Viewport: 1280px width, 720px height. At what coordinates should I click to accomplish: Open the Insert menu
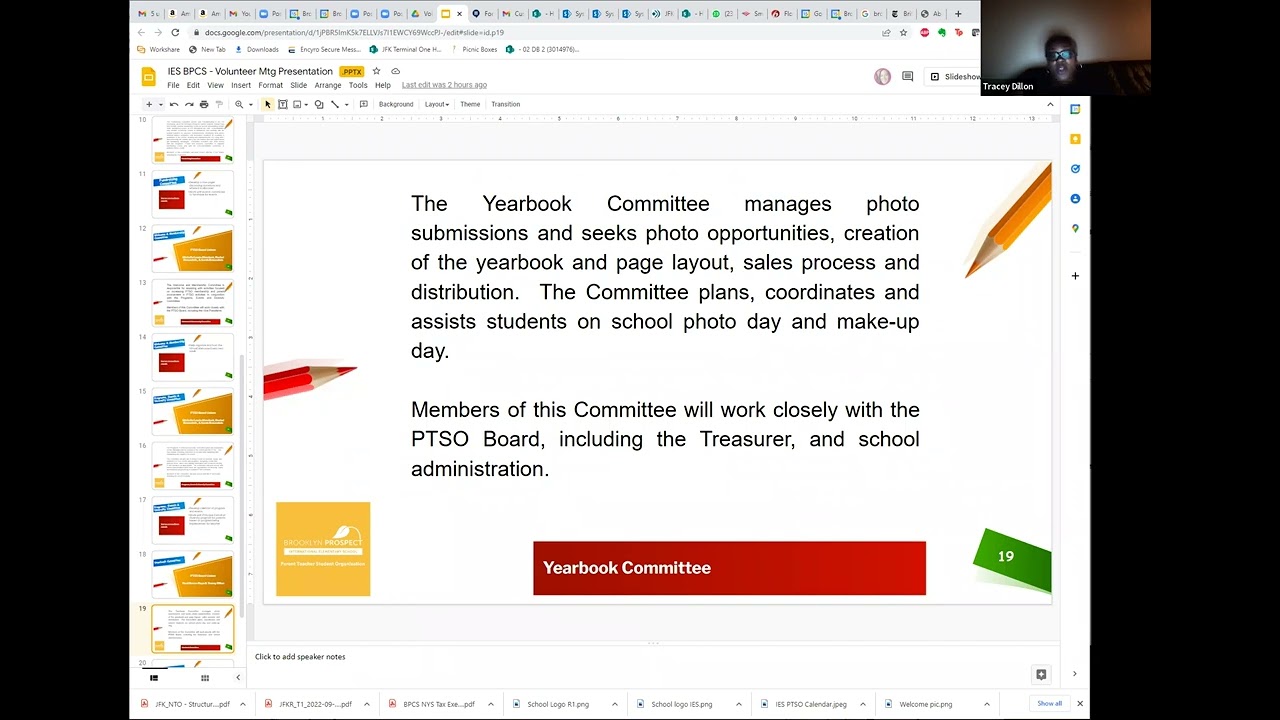point(241,85)
